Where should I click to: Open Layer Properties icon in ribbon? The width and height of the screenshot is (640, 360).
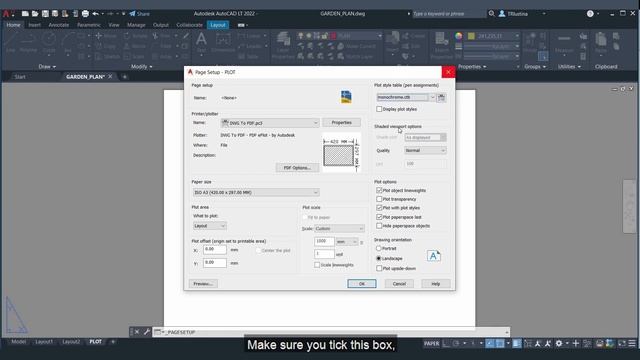pos(283,40)
